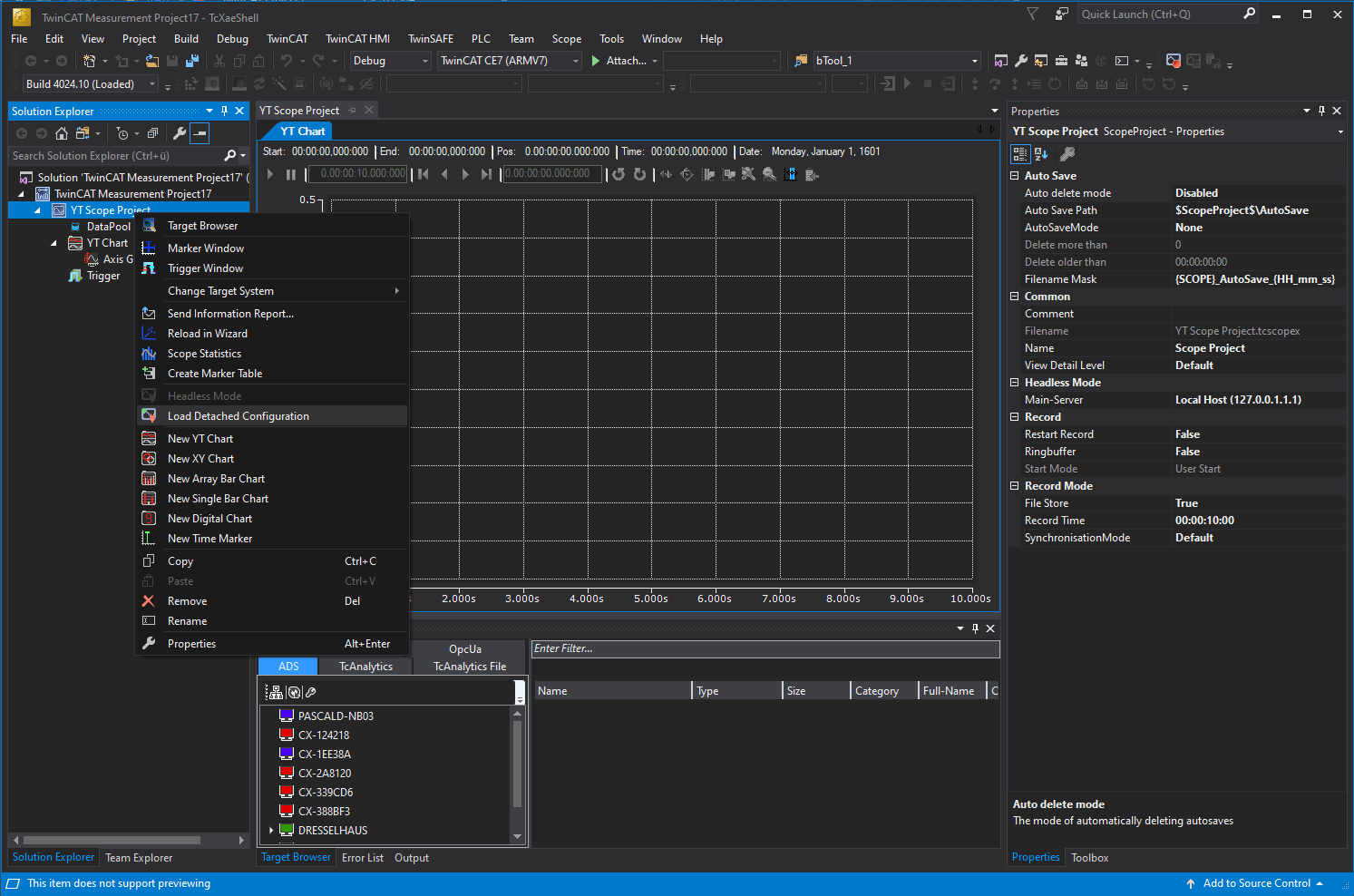Click the Home icon in Solution Explorer toolbar
The image size is (1354, 896).
click(x=62, y=133)
